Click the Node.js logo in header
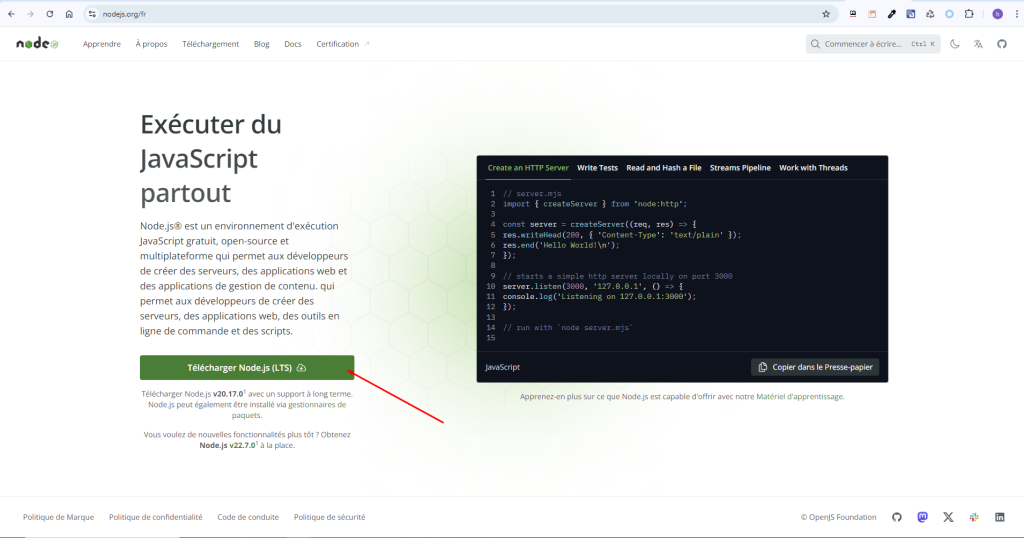The height and width of the screenshot is (538, 1024). pyautogui.click(x=37, y=44)
